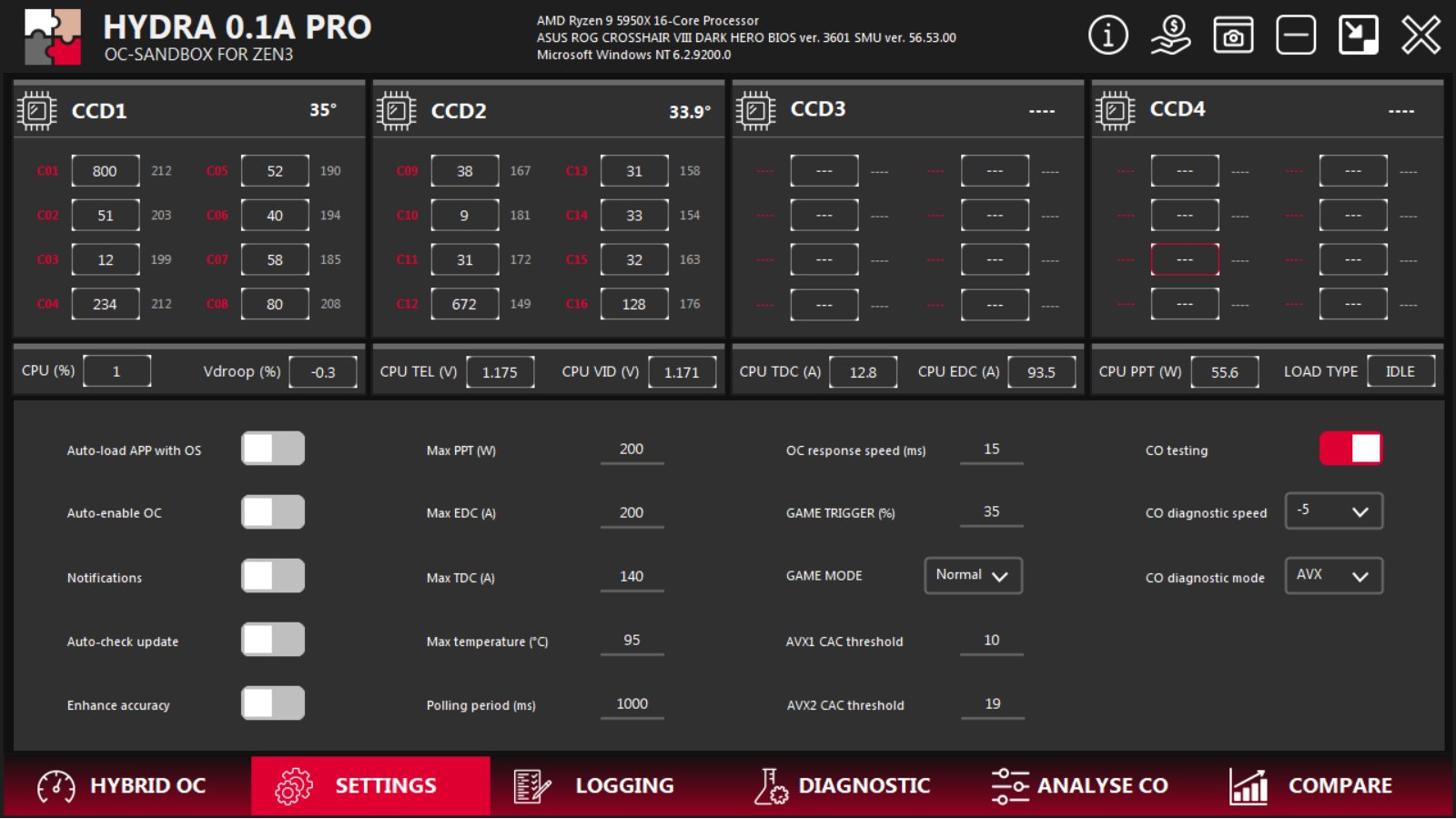
Task: Select the C12 core value box
Action: [465, 304]
